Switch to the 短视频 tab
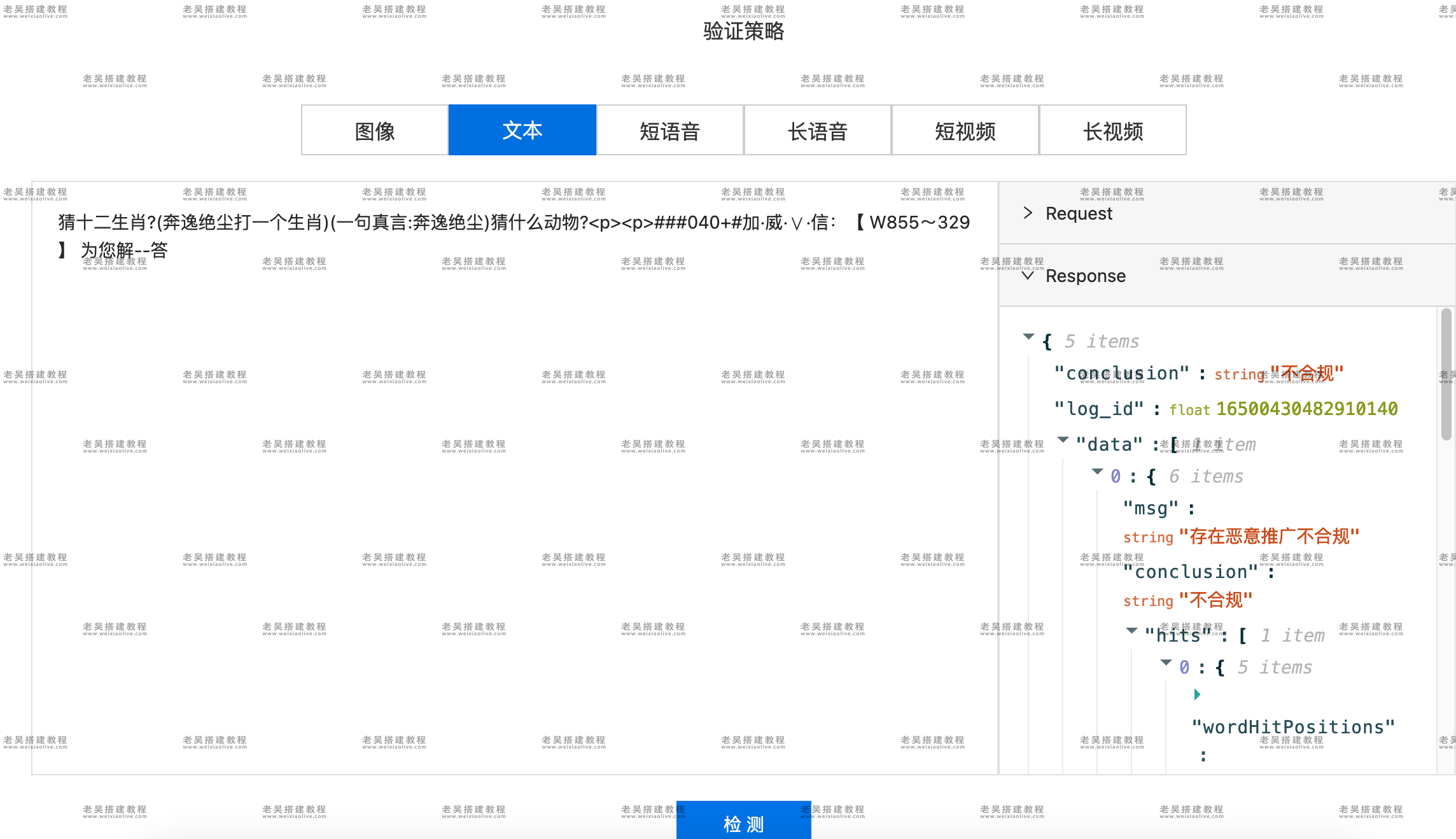This screenshot has width=1456, height=839. 965,130
